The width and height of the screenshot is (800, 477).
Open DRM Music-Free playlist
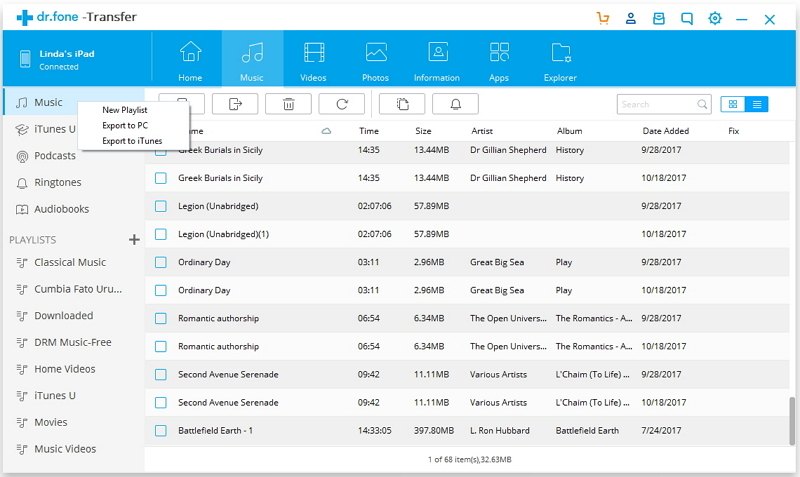[x=73, y=342]
